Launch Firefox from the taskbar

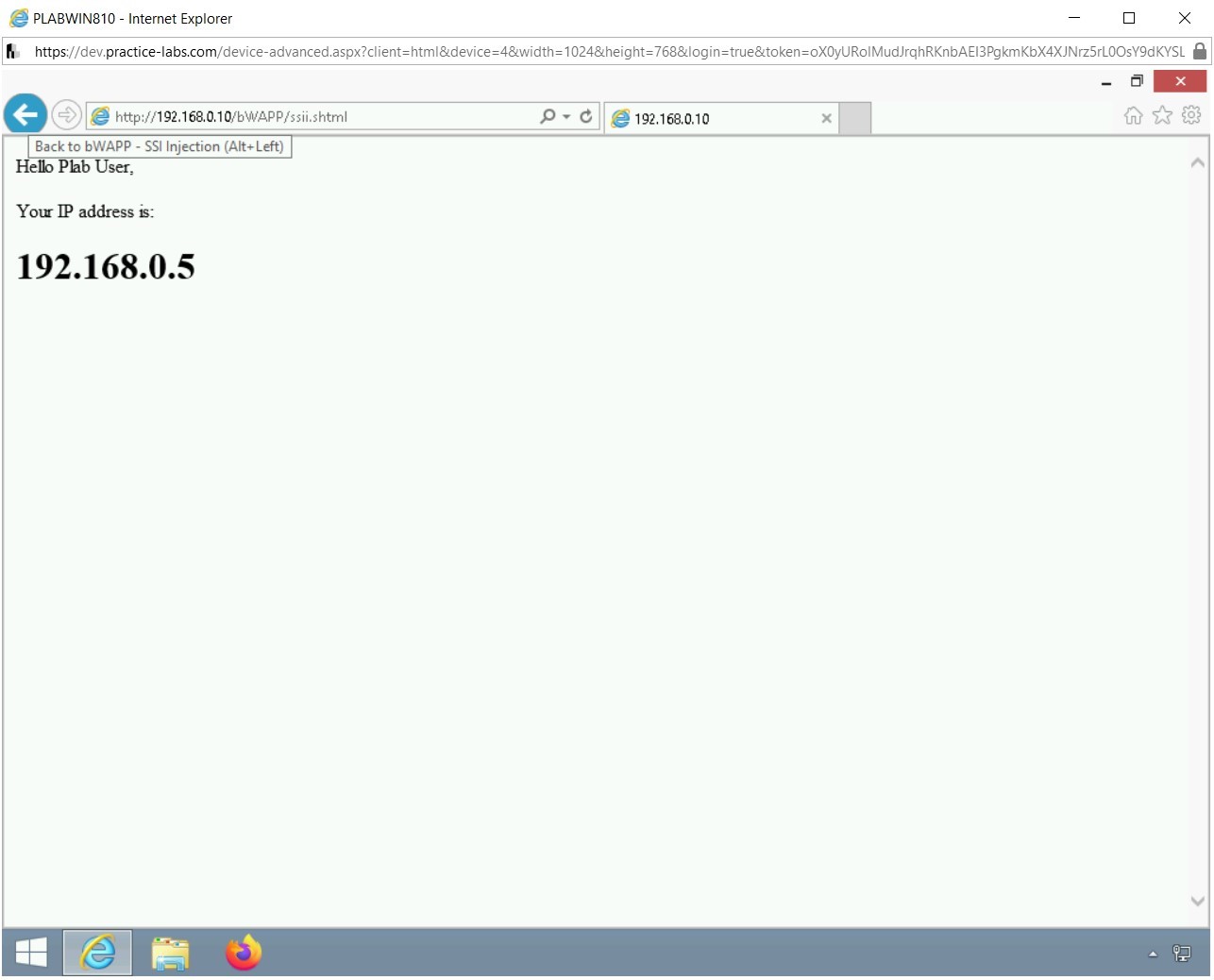click(243, 954)
